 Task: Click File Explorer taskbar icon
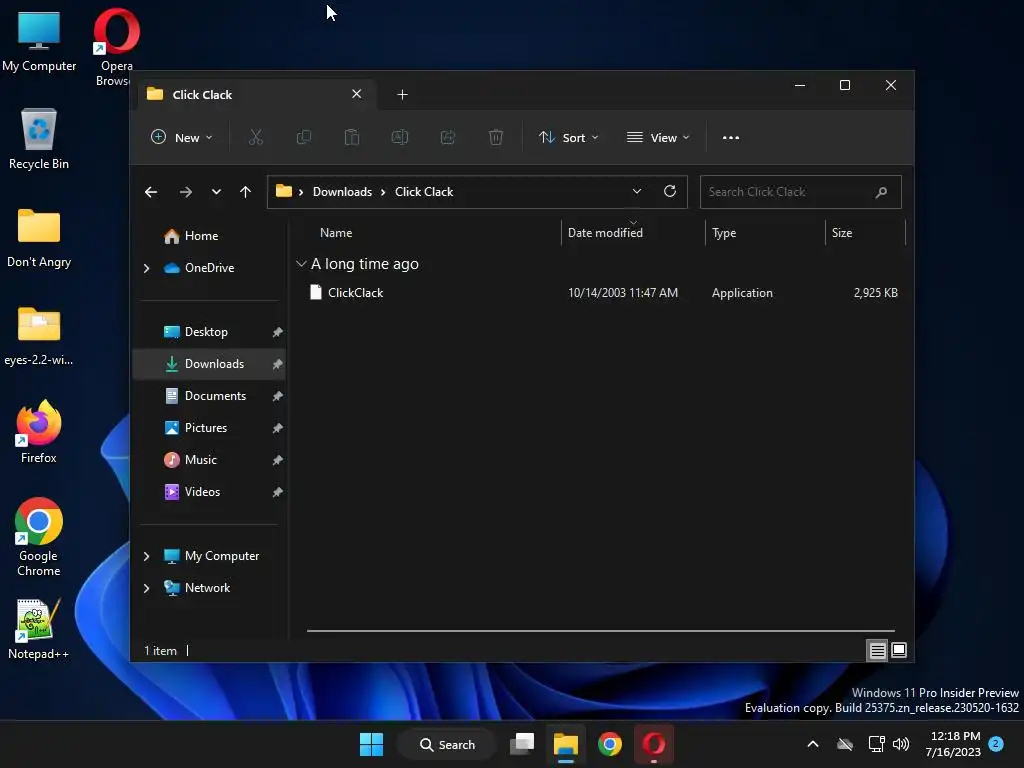click(x=566, y=744)
